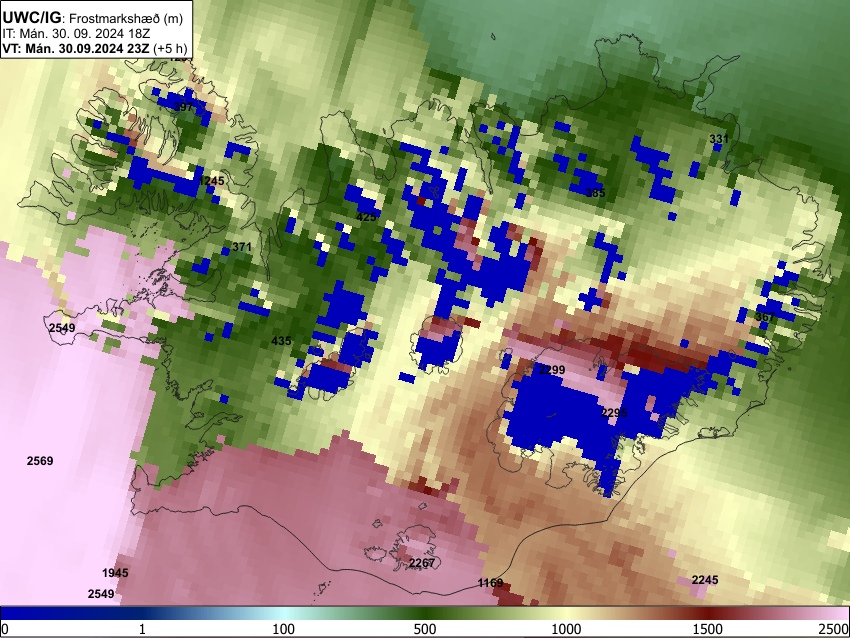The height and width of the screenshot is (638, 850).
Task: Click the 100 tick on the color scale
Action: (x=284, y=629)
